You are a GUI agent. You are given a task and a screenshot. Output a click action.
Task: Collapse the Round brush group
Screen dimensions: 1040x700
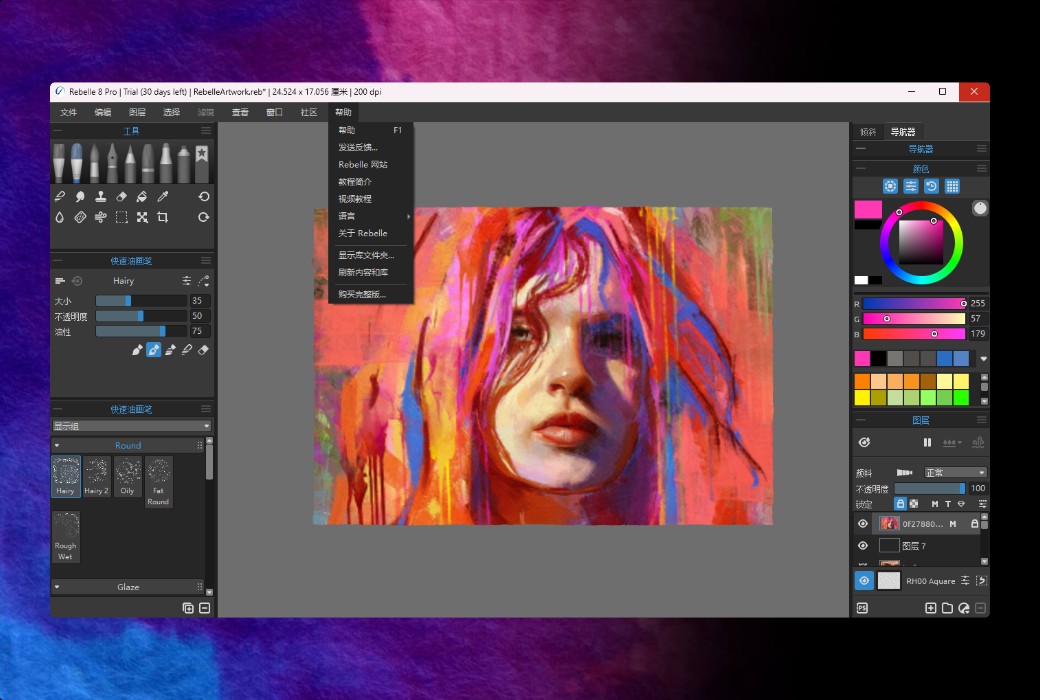[57, 446]
